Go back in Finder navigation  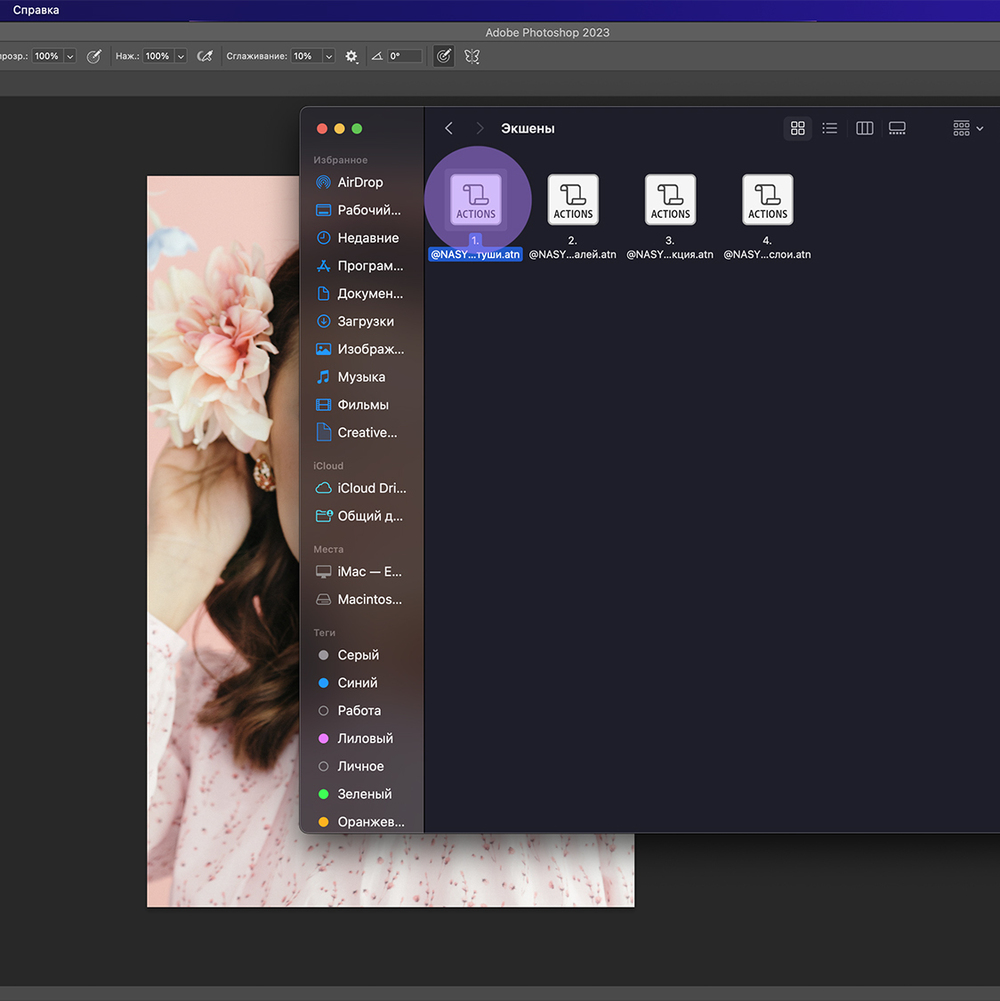click(449, 128)
